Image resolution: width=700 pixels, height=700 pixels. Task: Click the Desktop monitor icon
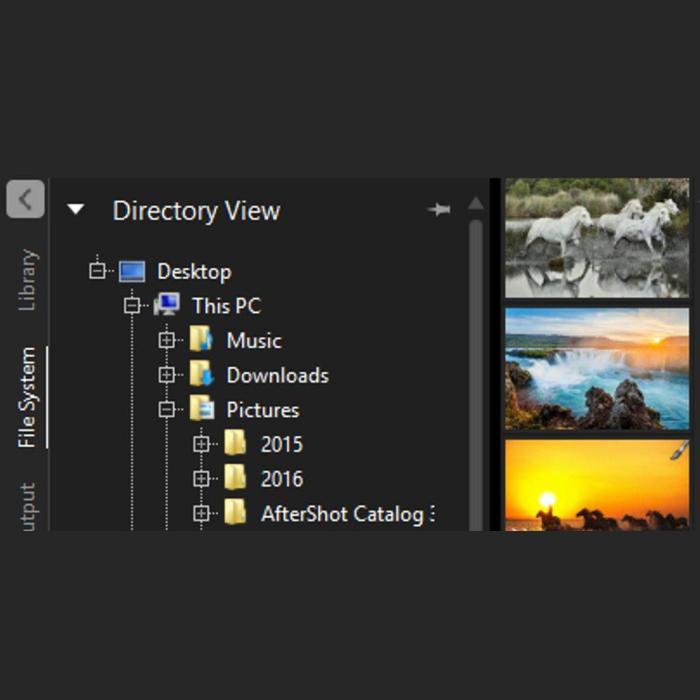pos(132,271)
